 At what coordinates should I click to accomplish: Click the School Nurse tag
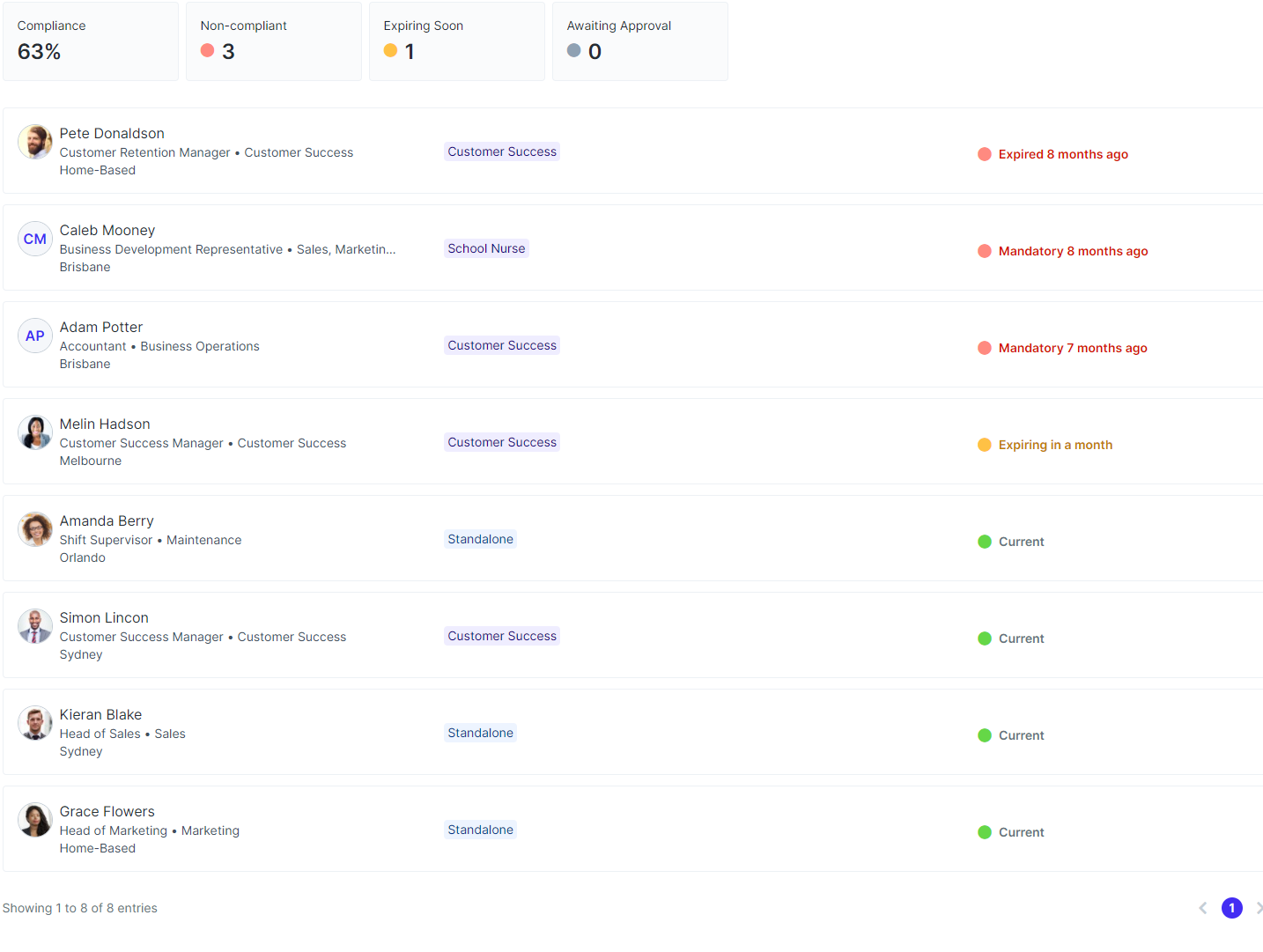pos(486,248)
